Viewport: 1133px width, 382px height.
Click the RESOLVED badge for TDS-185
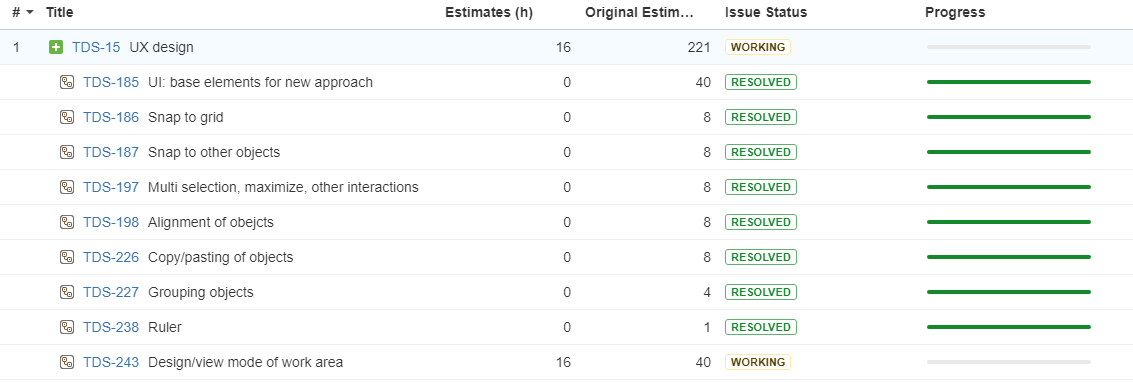tap(761, 82)
